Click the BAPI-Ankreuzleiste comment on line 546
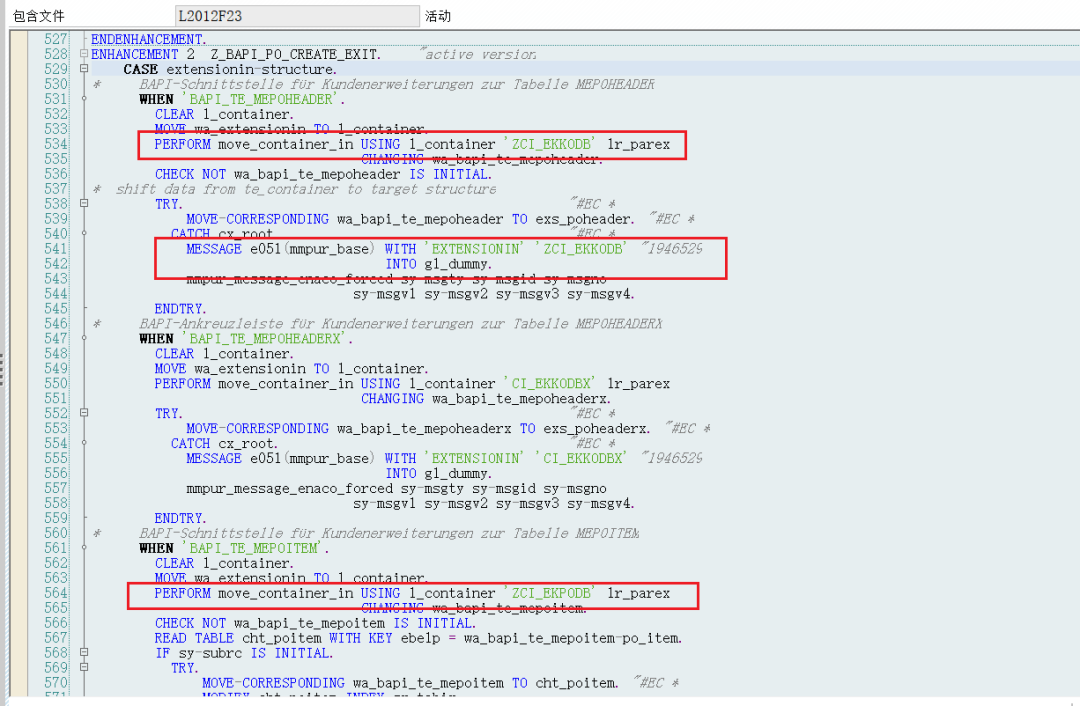Screen dimensions: 1080x706 tap(400, 324)
